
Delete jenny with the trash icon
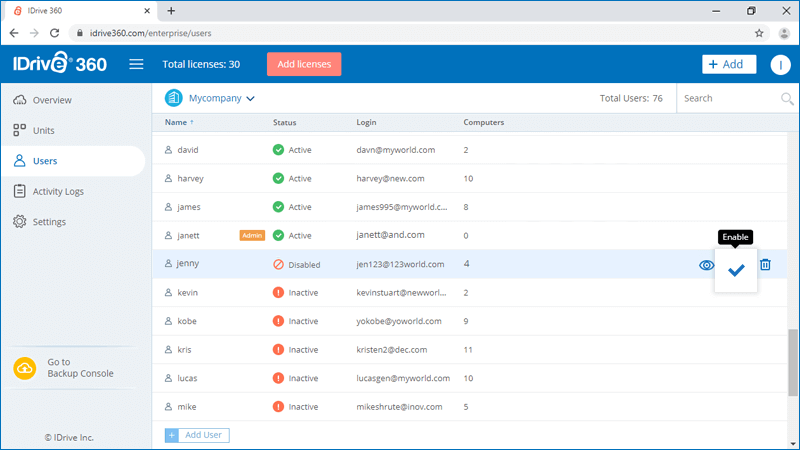point(765,264)
